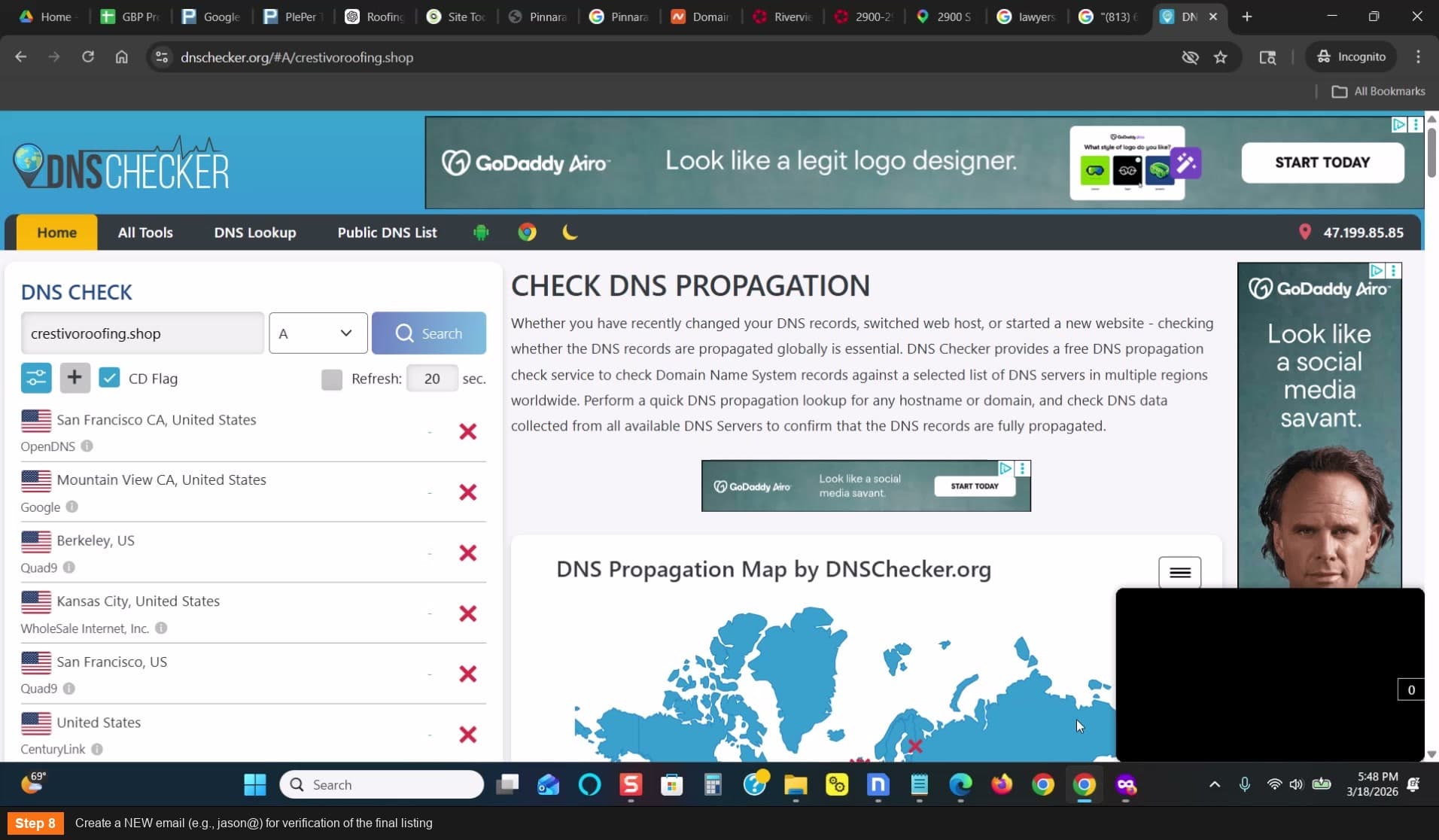This screenshot has width=1439, height=840.
Task: Click the Chrome extension icon
Action: tap(527, 232)
